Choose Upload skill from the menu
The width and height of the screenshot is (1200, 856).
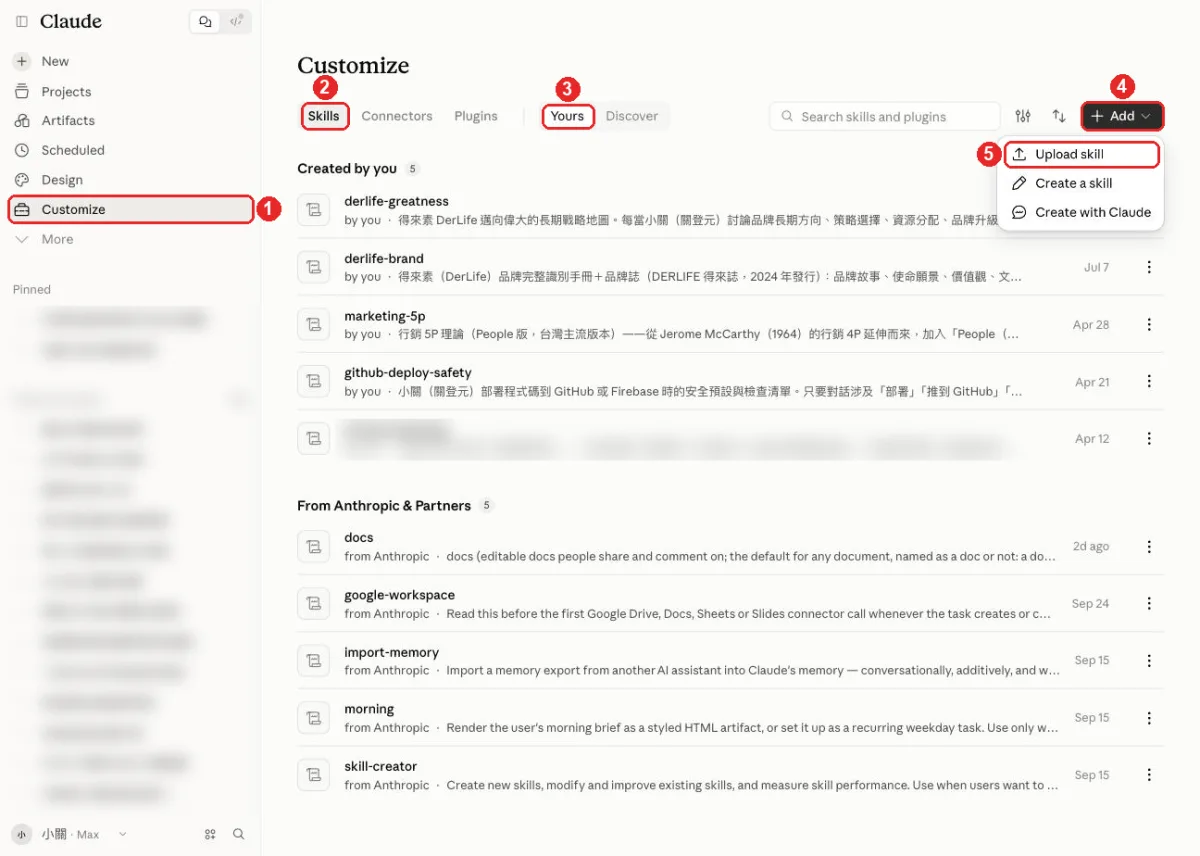pos(1081,154)
